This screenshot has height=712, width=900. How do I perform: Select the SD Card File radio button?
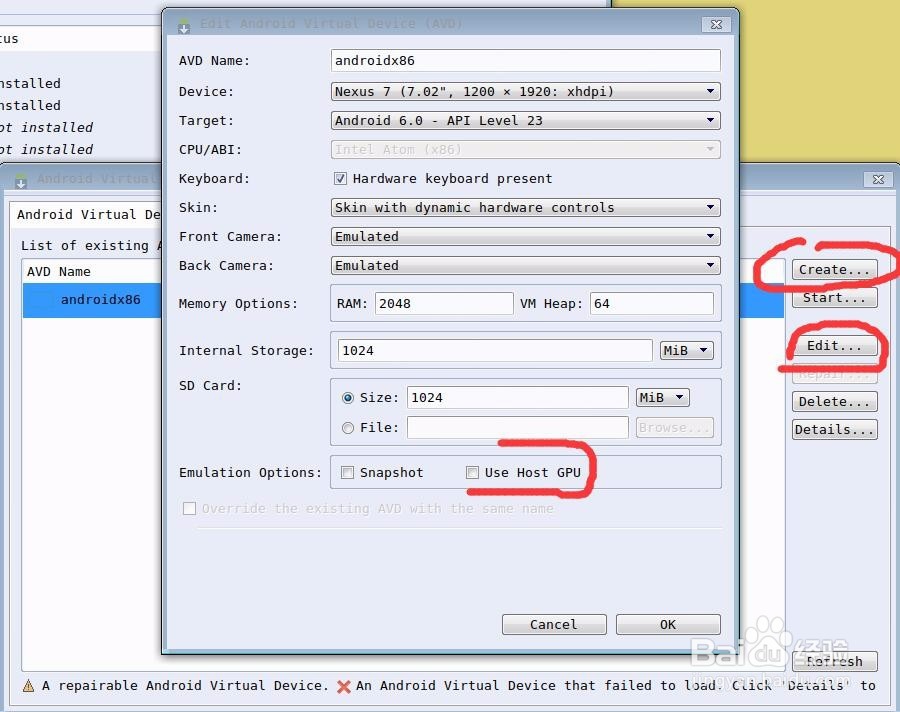pos(348,428)
